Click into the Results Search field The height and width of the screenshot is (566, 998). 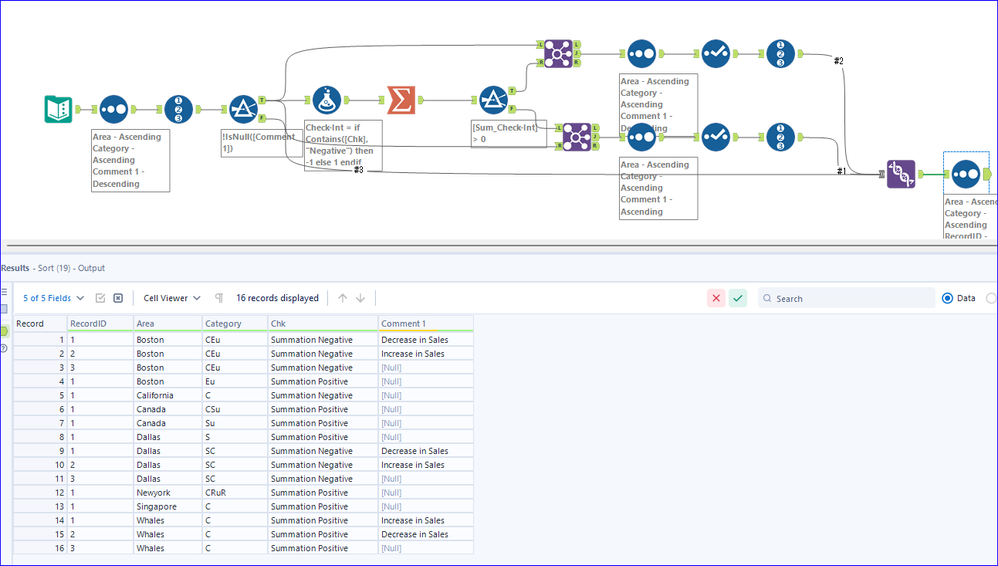847,298
